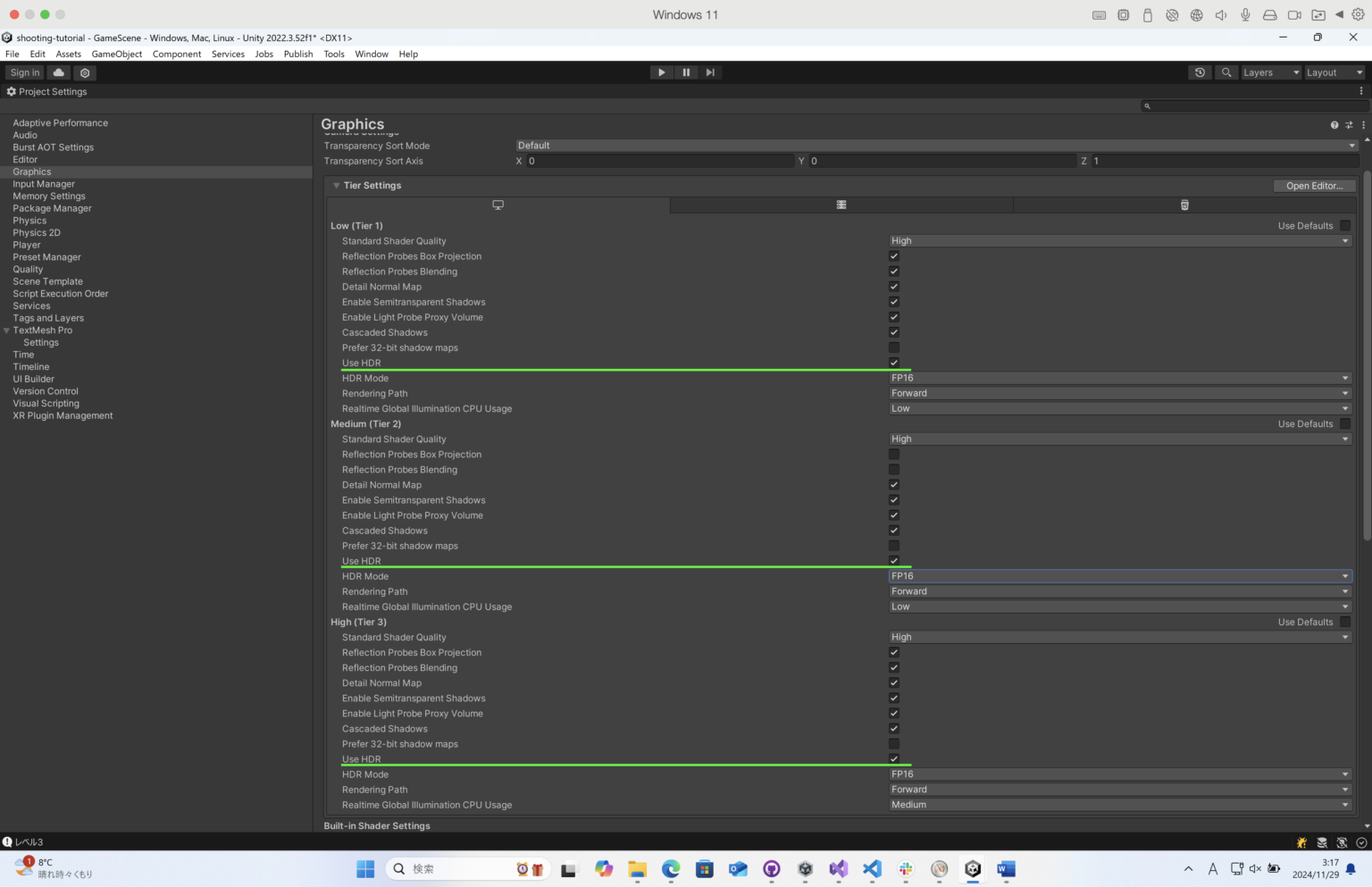The width and height of the screenshot is (1372, 887).
Task: Enable Prefer 32-bit shadow maps for High (Tier 3)
Action: point(893,743)
